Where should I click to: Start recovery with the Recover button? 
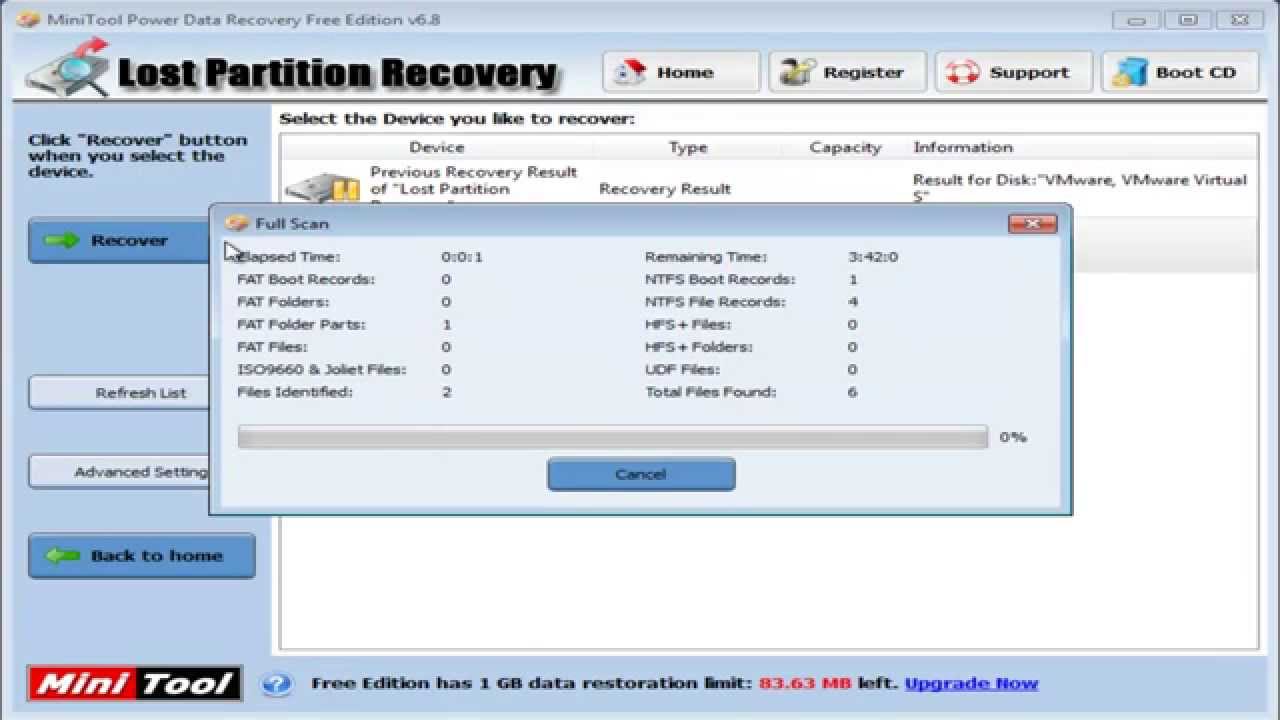point(119,240)
